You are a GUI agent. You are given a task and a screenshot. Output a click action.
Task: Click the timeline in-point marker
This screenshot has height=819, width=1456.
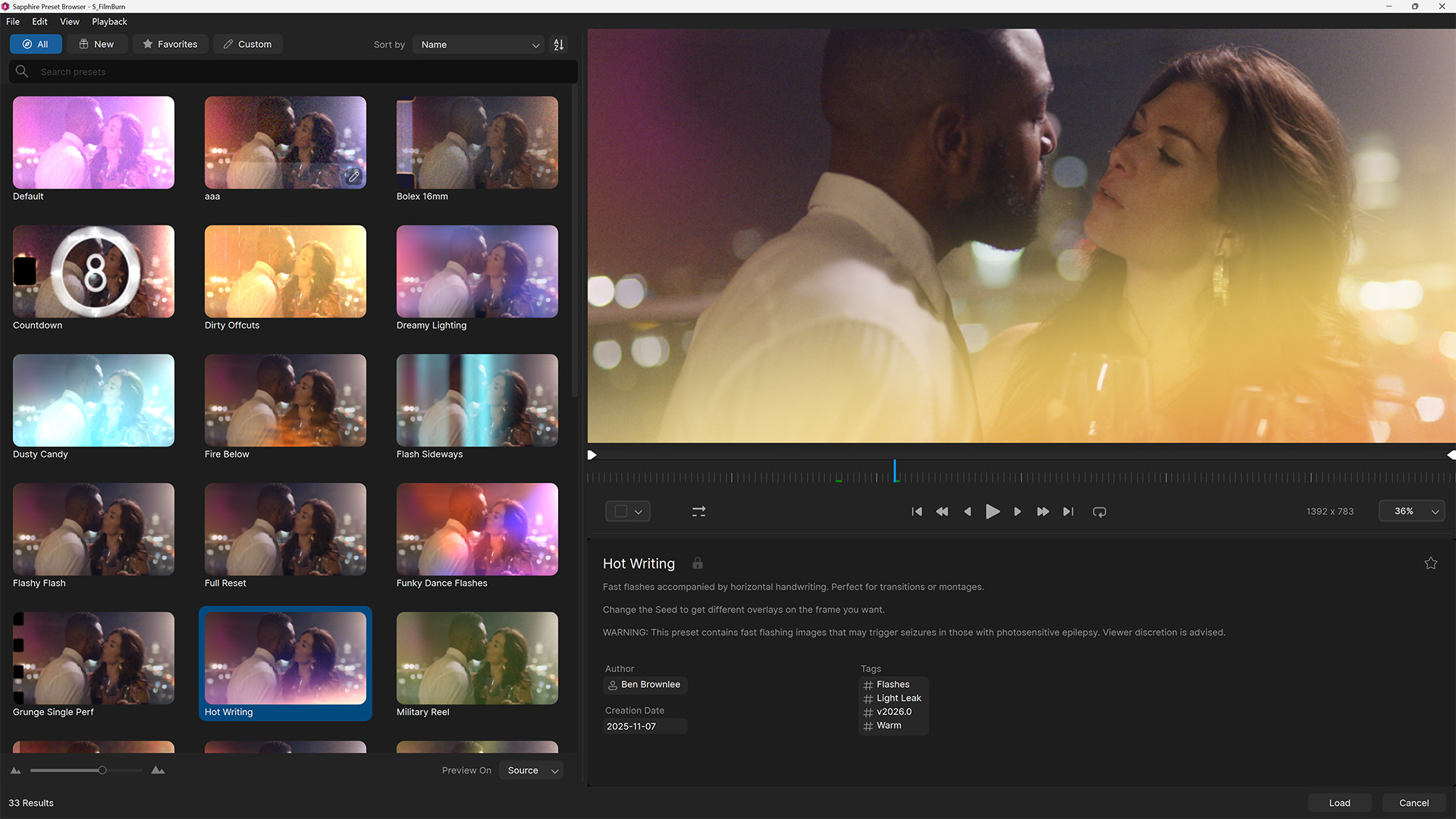coord(591,455)
